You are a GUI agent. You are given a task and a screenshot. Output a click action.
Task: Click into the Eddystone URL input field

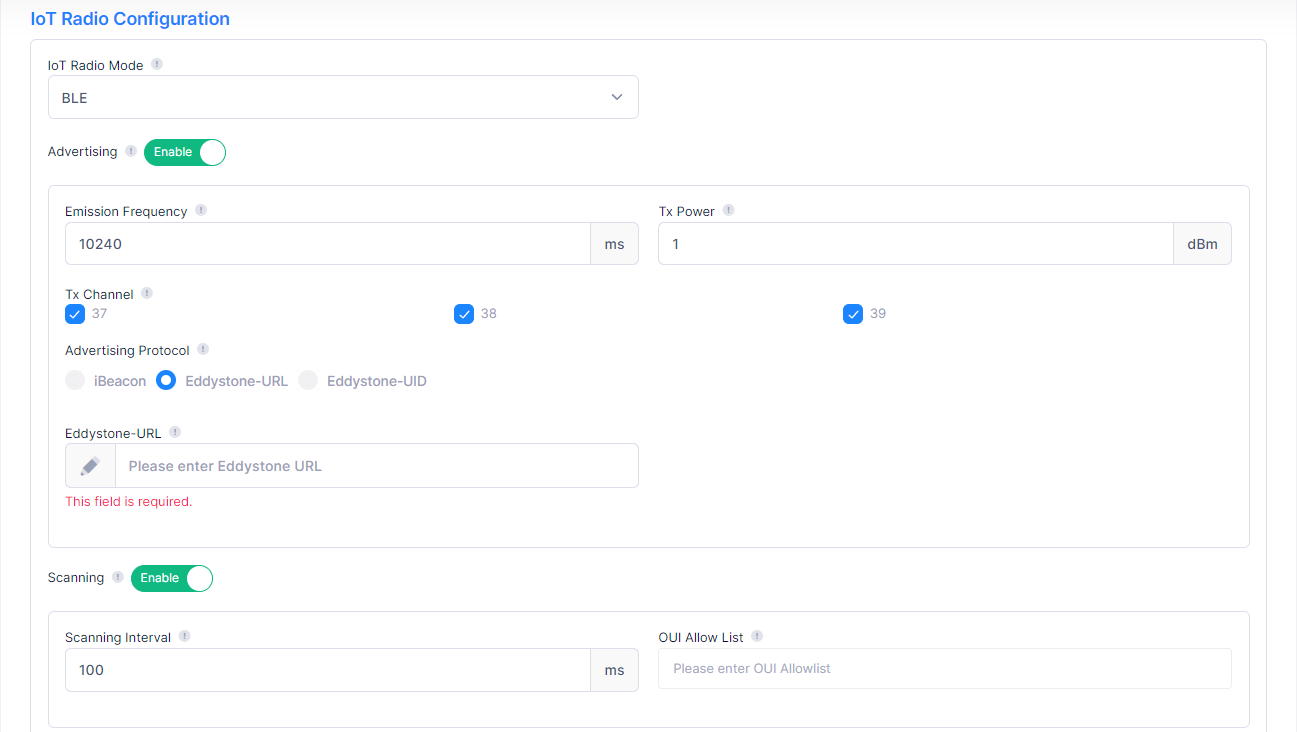(x=376, y=466)
